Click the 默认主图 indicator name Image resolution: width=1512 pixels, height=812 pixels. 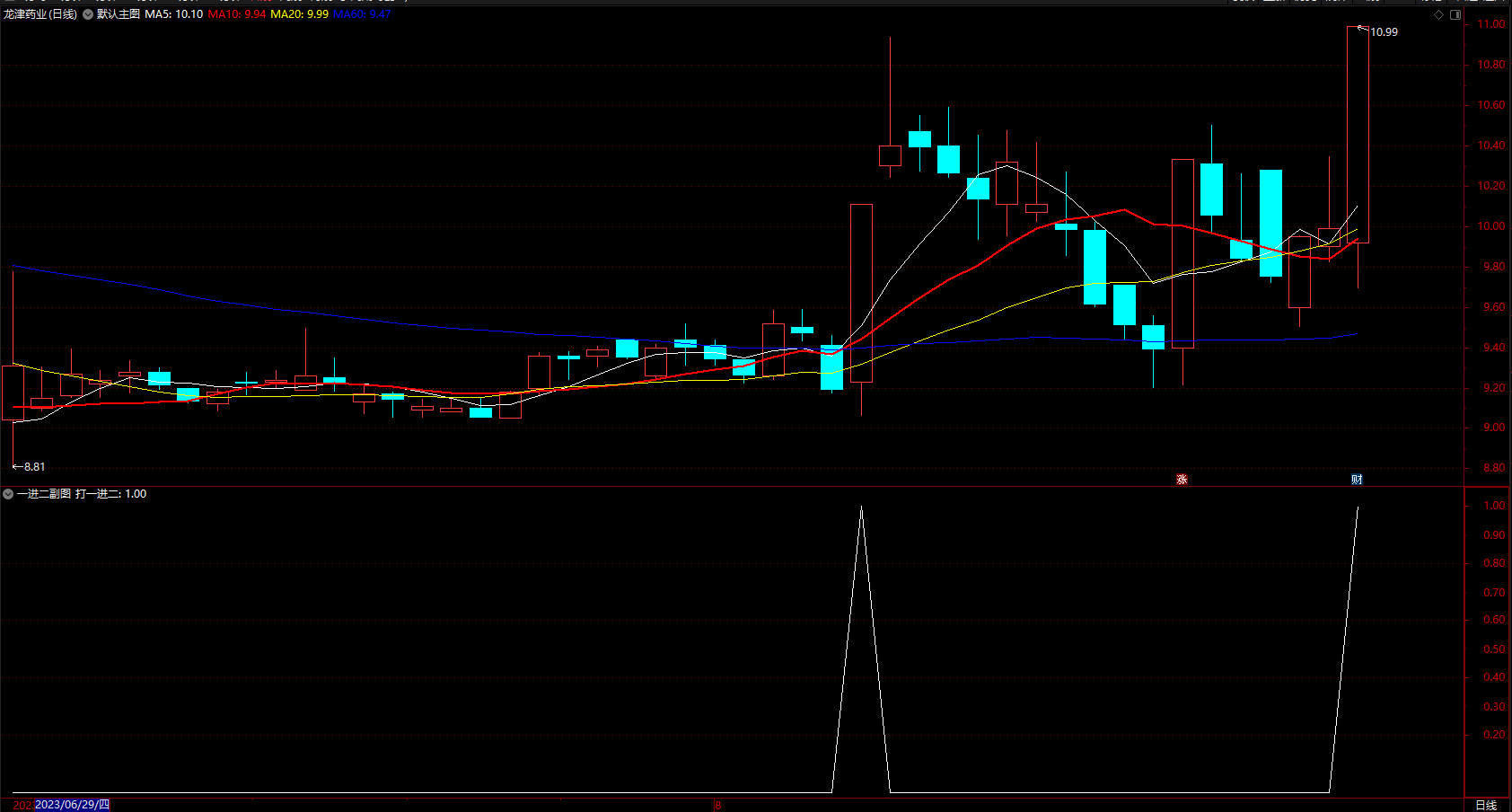click(119, 14)
